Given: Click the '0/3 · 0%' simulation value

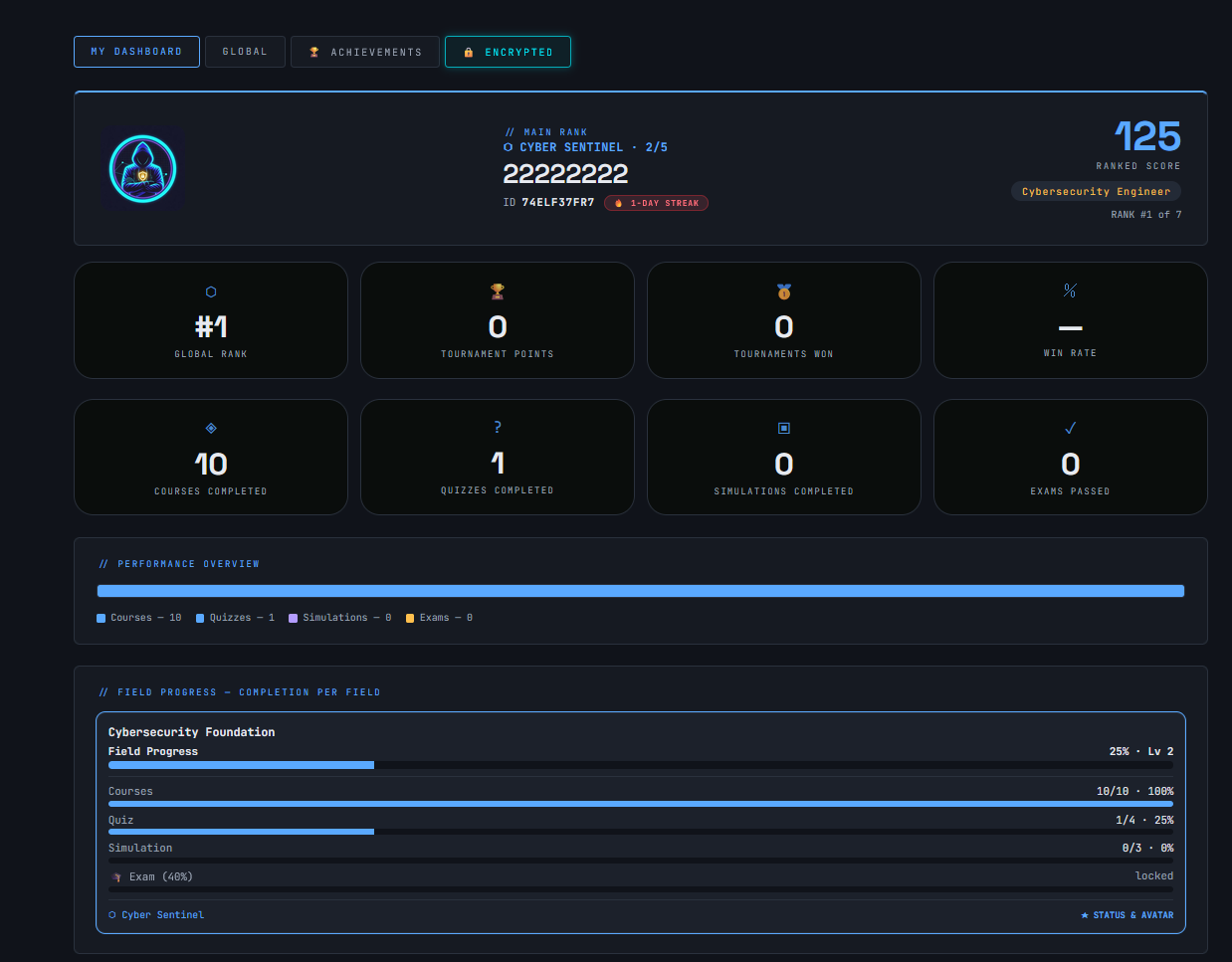Looking at the screenshot, I should (1147, 848).
